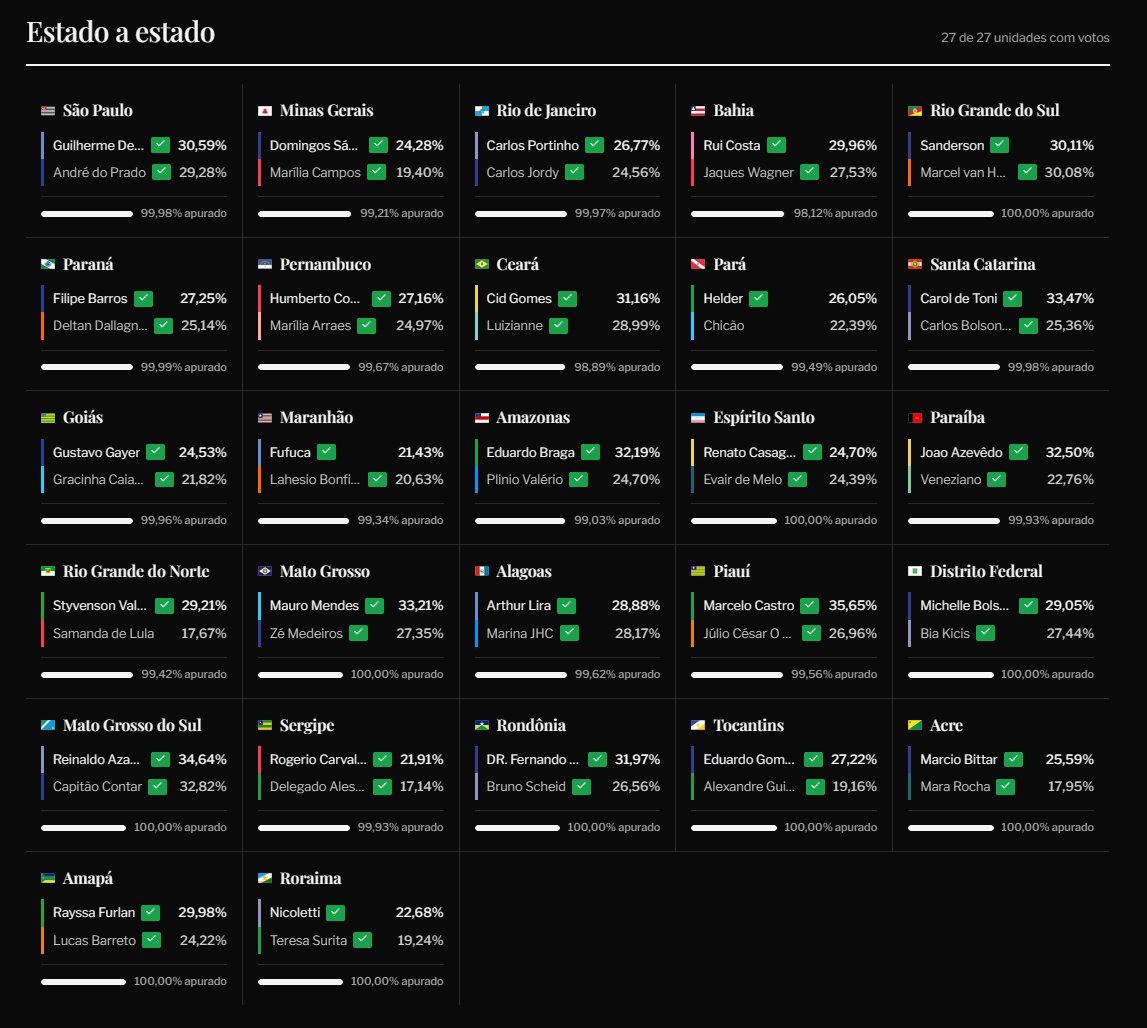Click the Mato Grosso flag icon
The image size is (1147, 1028).
pyautogui.click(x=265, y=571)
